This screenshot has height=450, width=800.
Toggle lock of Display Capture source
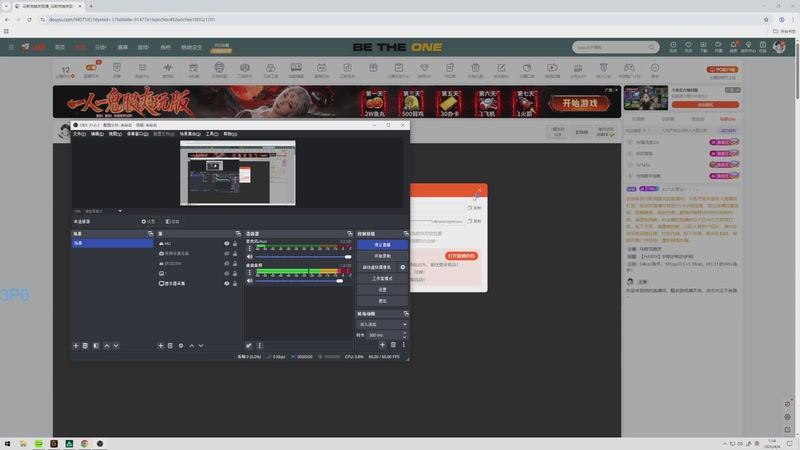235,284
